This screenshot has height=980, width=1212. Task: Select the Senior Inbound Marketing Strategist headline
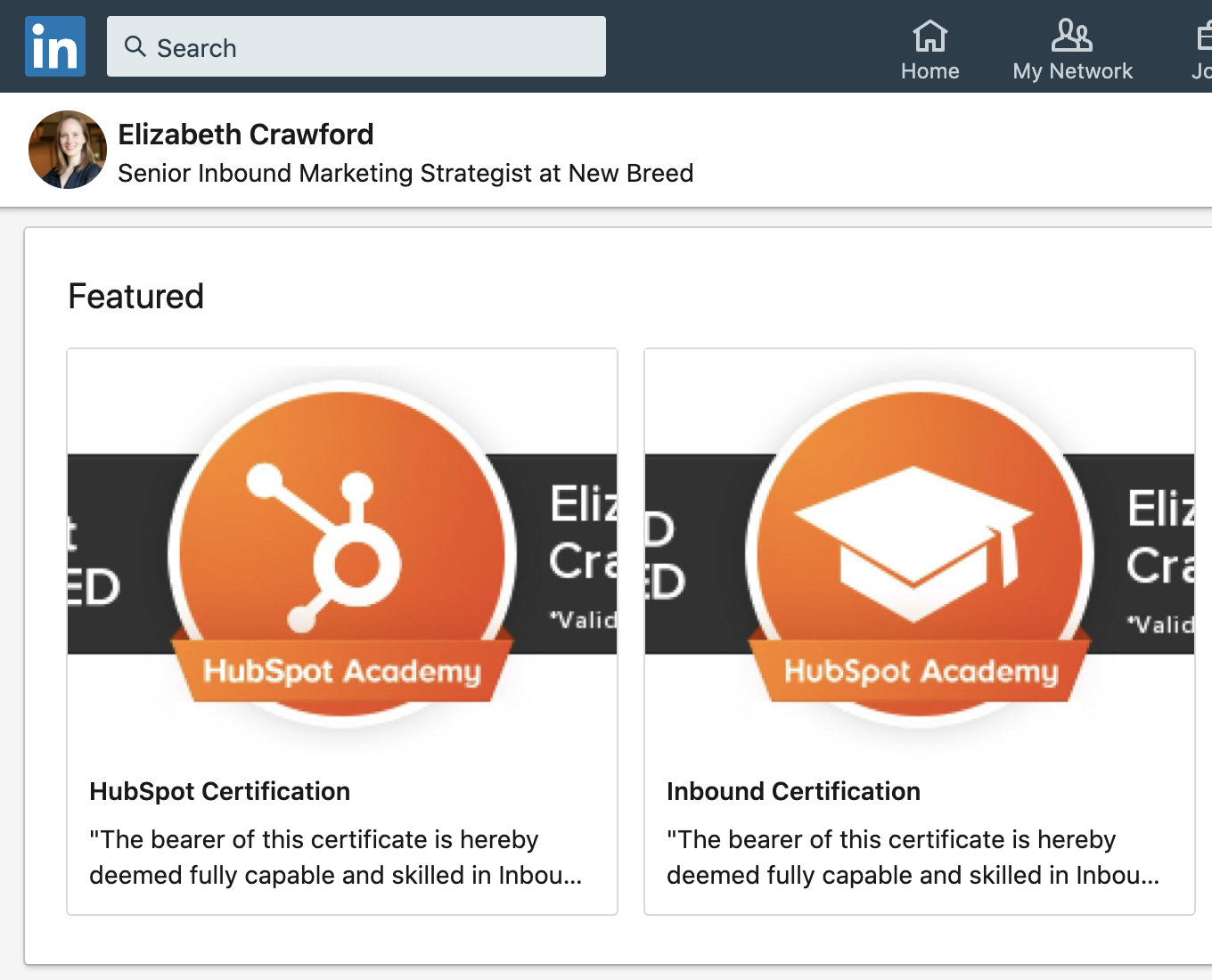405,173
